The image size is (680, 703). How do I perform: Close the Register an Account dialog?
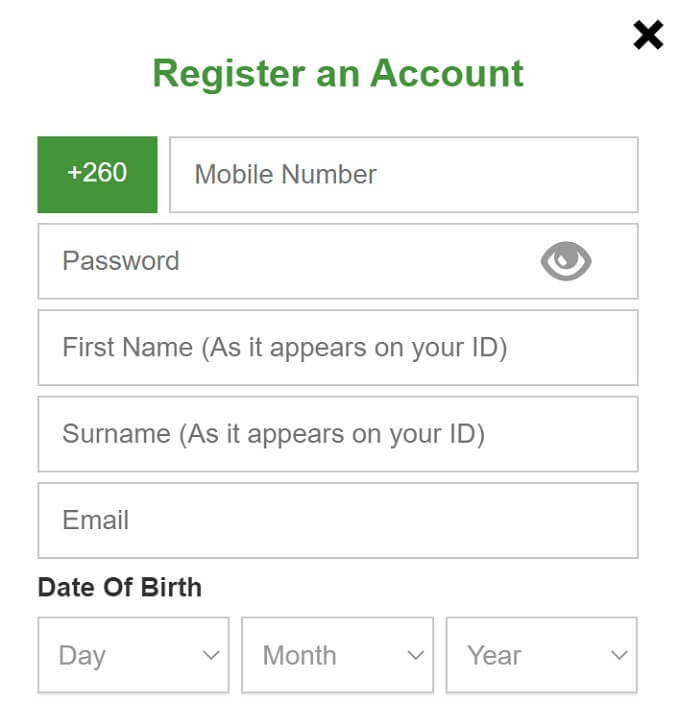(x=648, y=35)
